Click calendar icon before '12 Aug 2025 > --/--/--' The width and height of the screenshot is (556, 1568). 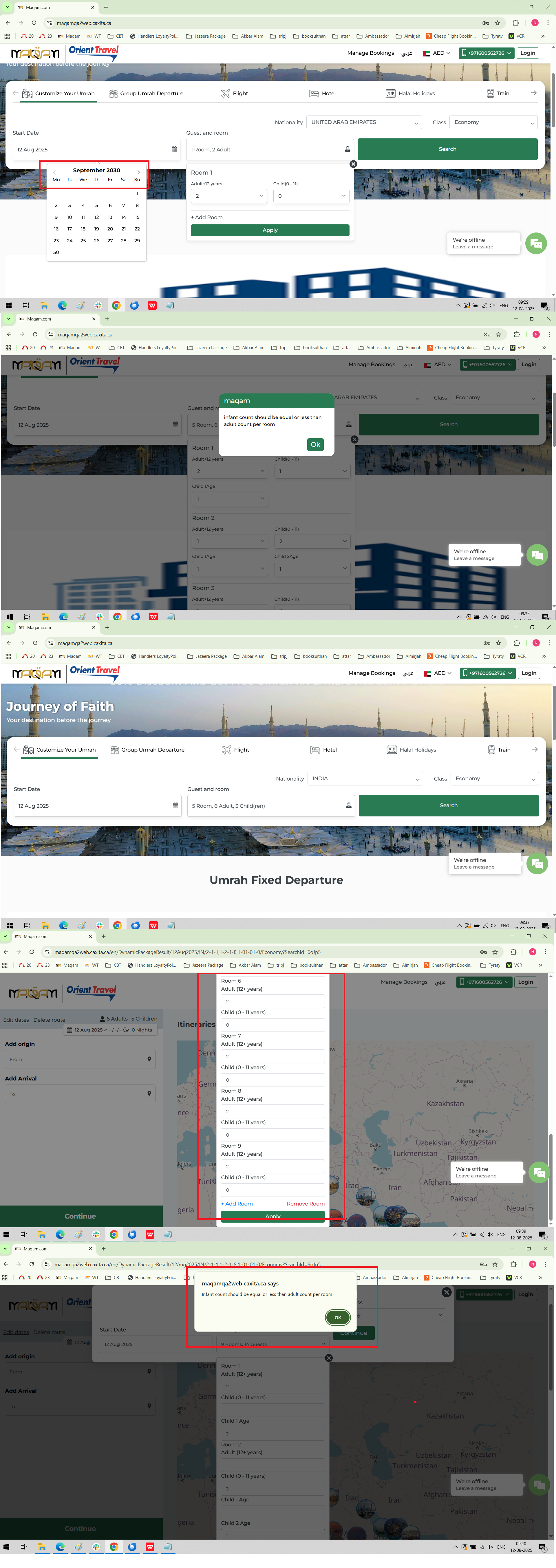pyautogui.click(x=70, y=1030)
